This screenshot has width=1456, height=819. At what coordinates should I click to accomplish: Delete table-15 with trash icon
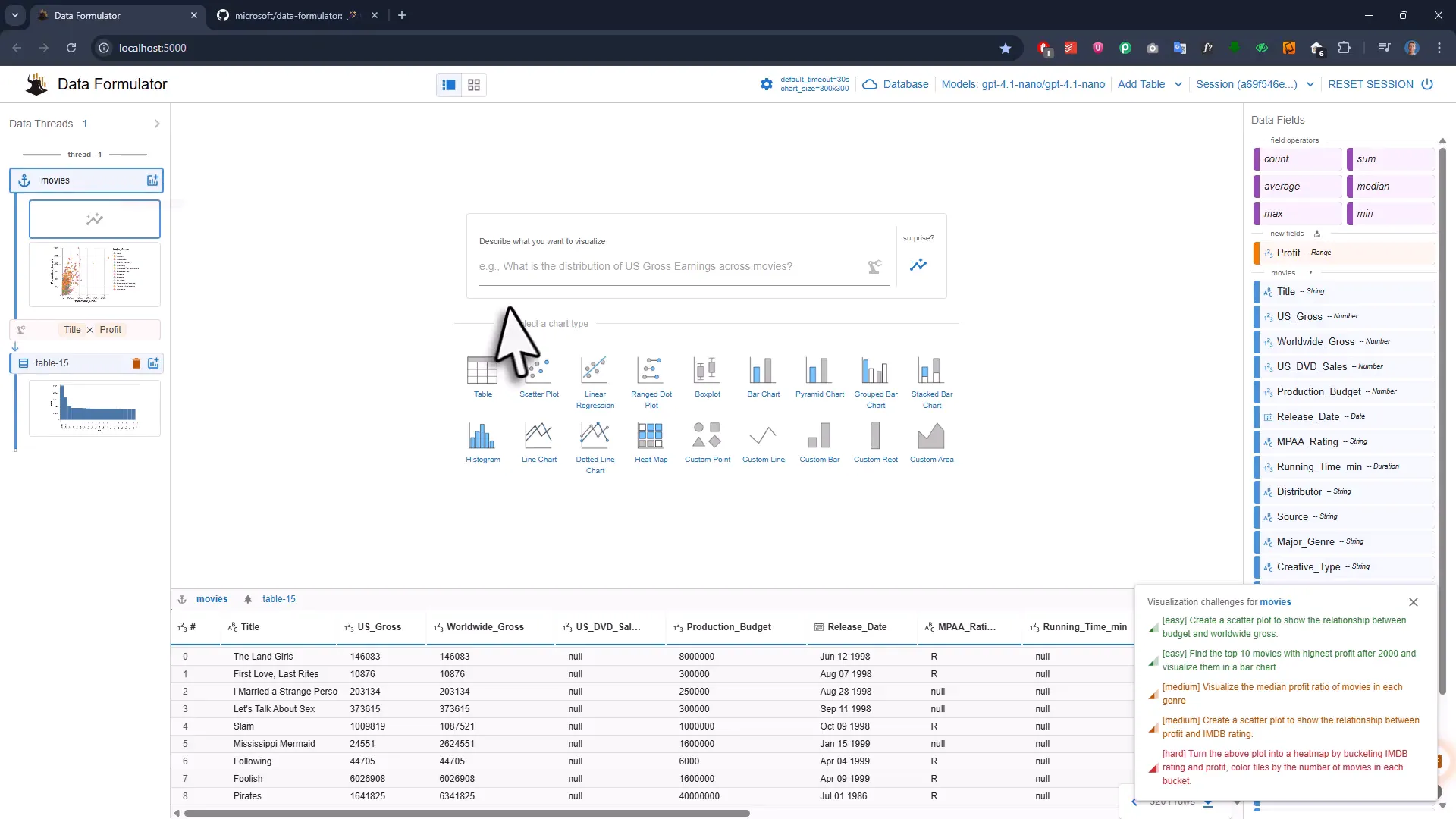[136, 363]
